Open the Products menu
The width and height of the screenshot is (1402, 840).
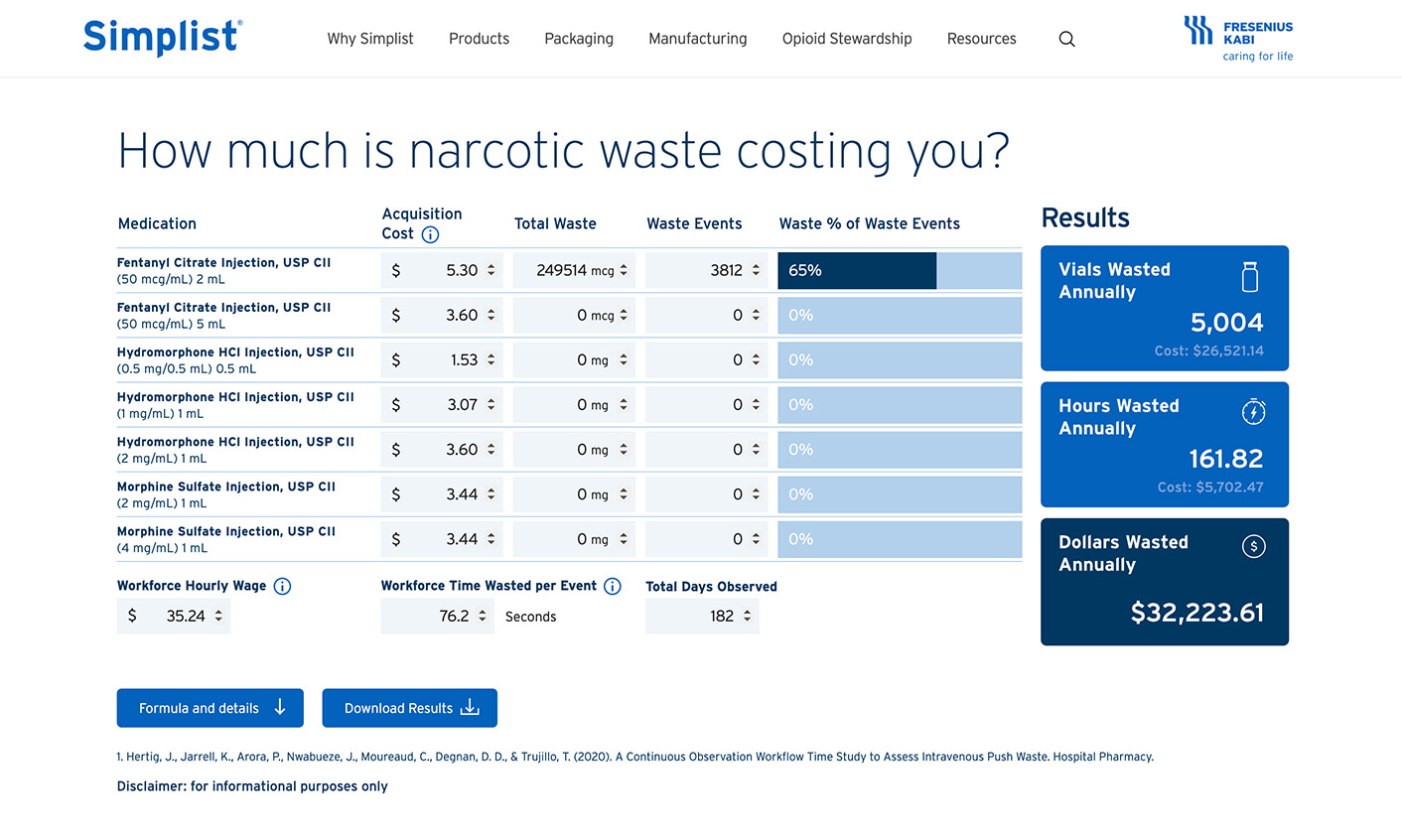[479, 39]
